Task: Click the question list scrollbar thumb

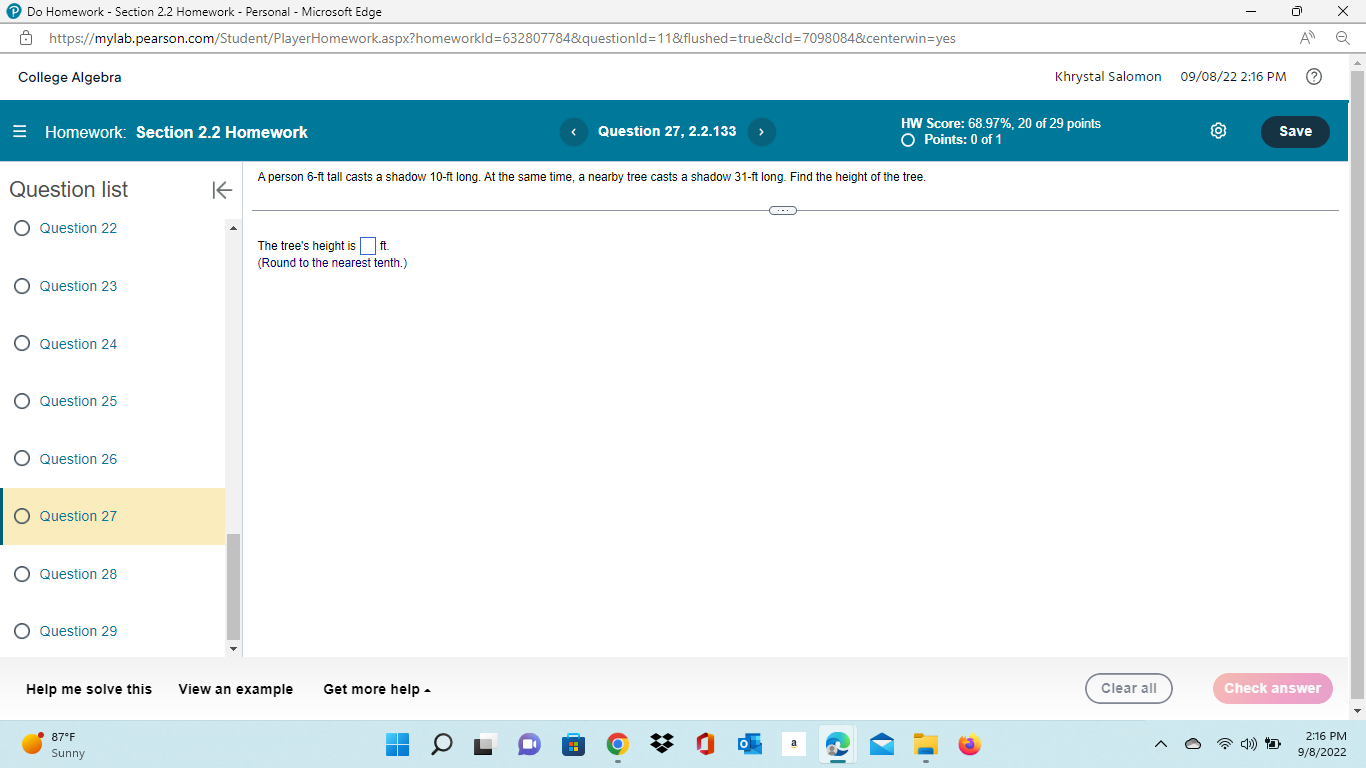Action: [234, 587]
